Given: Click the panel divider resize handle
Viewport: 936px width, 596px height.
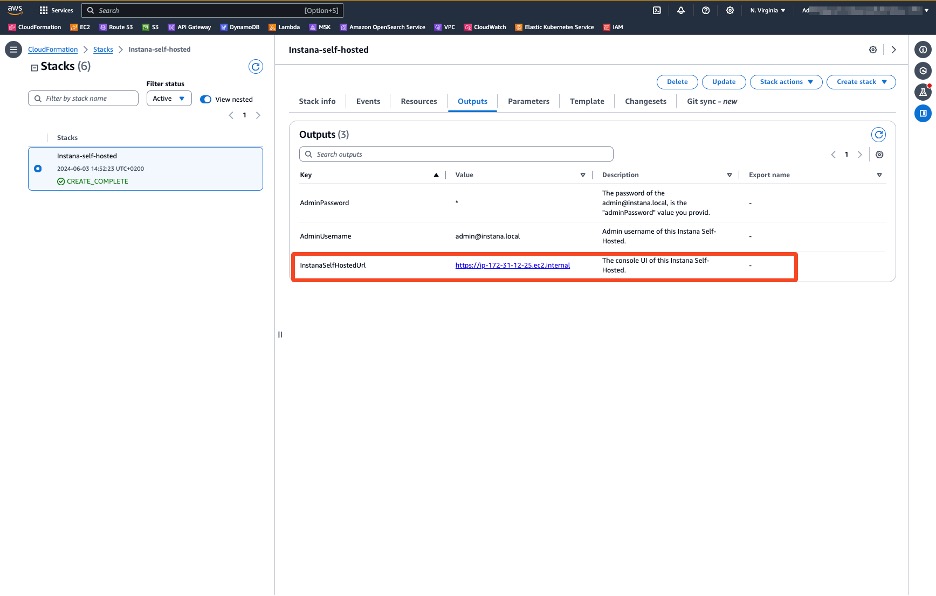Looking at the screenshot, I should 279,334.
